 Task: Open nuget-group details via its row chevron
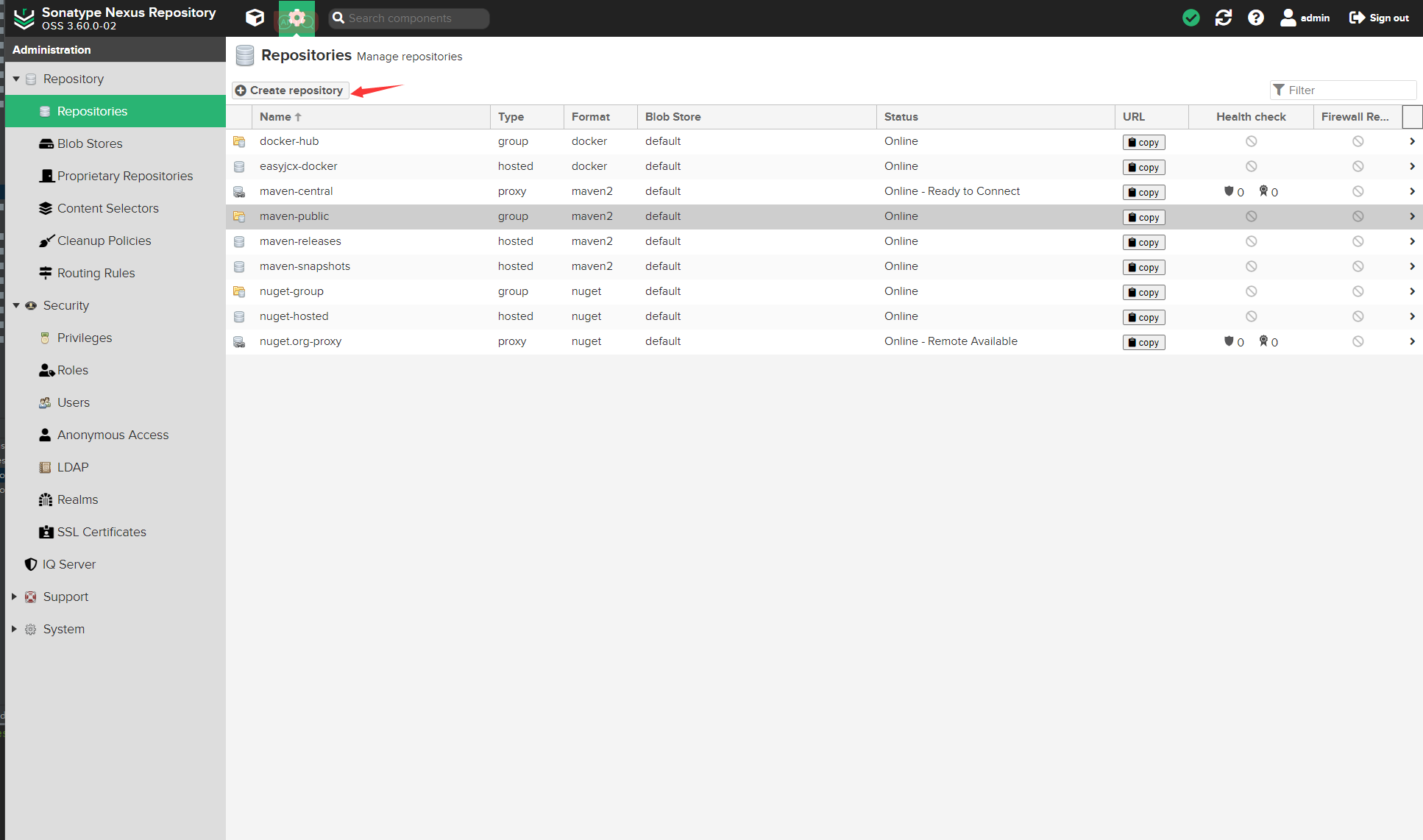click(1412, 291)
